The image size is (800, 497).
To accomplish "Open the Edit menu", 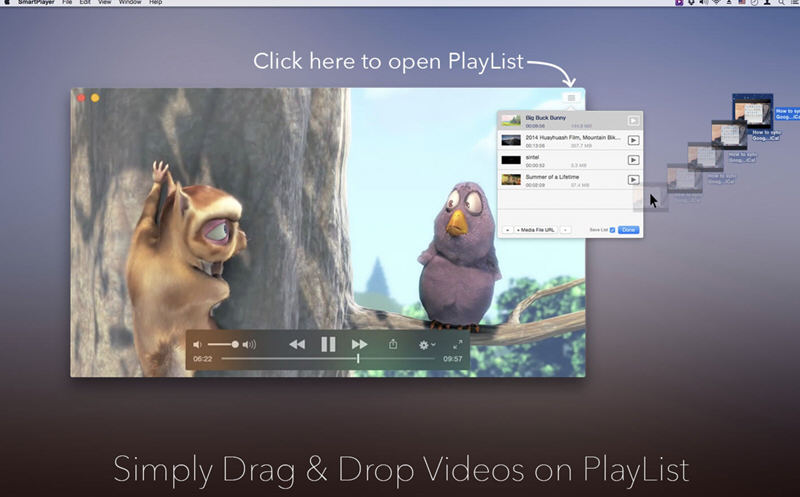I will [85, 2].
